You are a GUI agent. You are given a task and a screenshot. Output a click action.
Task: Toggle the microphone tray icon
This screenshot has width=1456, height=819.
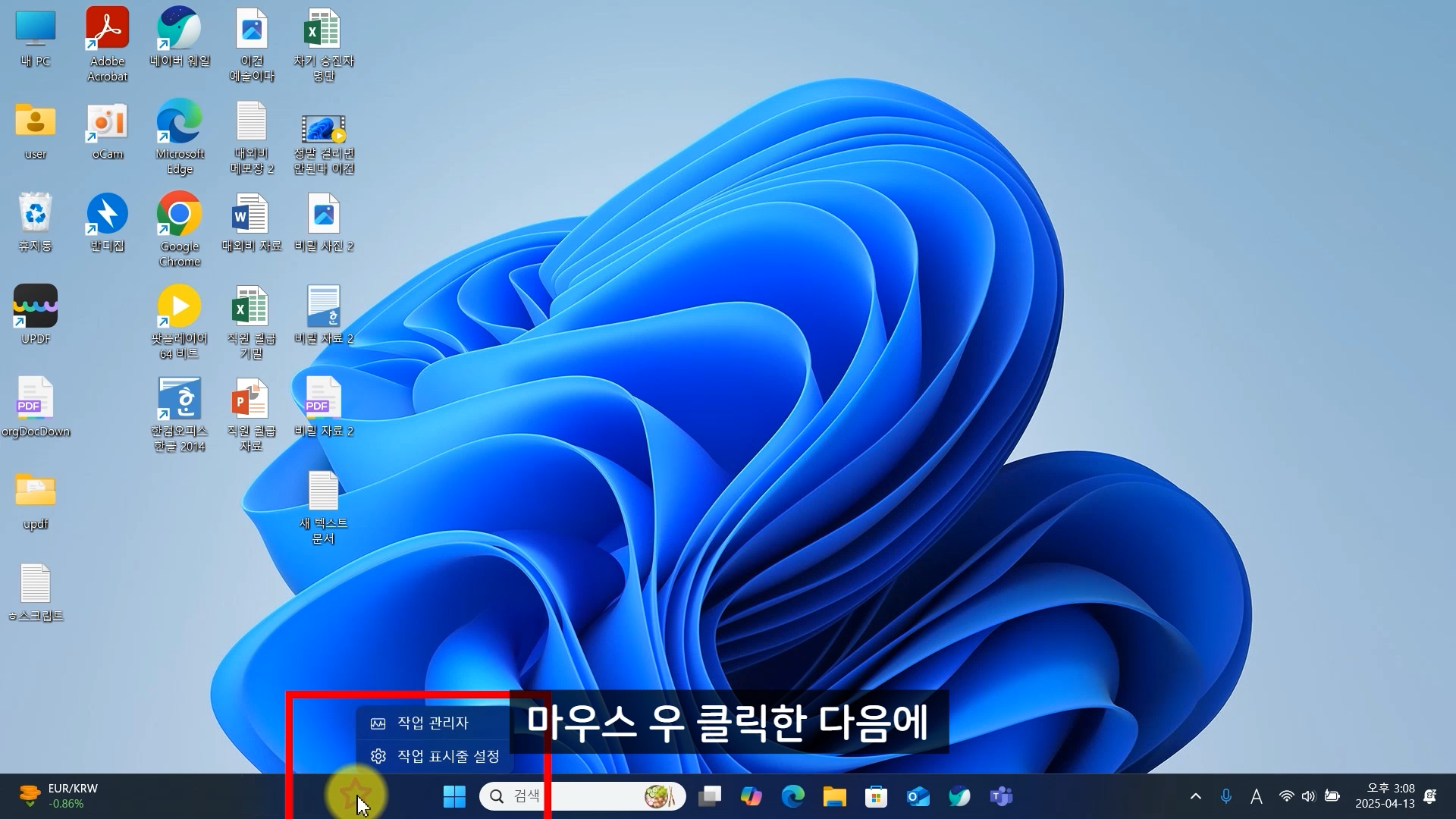click(x=1226, y=796)
